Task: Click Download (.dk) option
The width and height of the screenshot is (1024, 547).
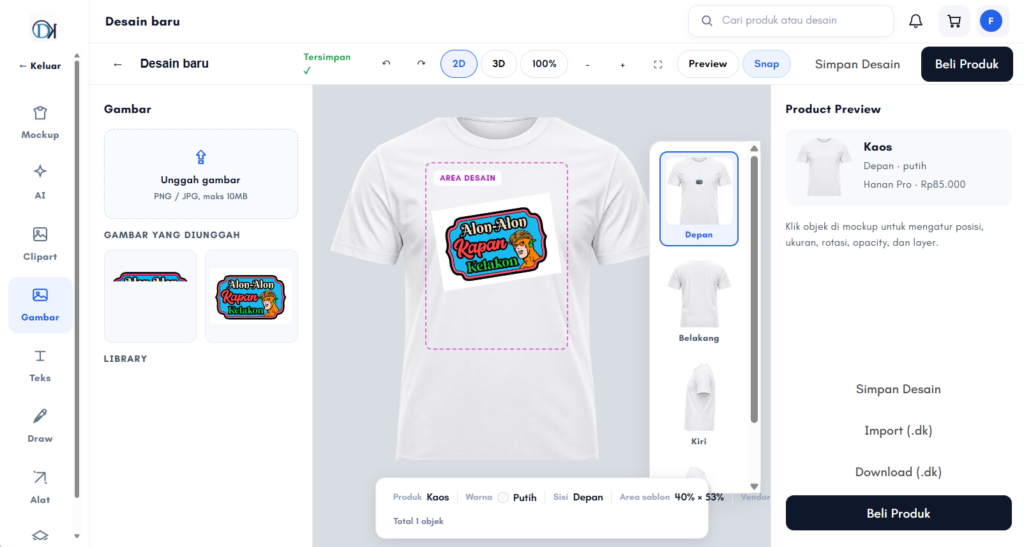Action: pos(898,472)
